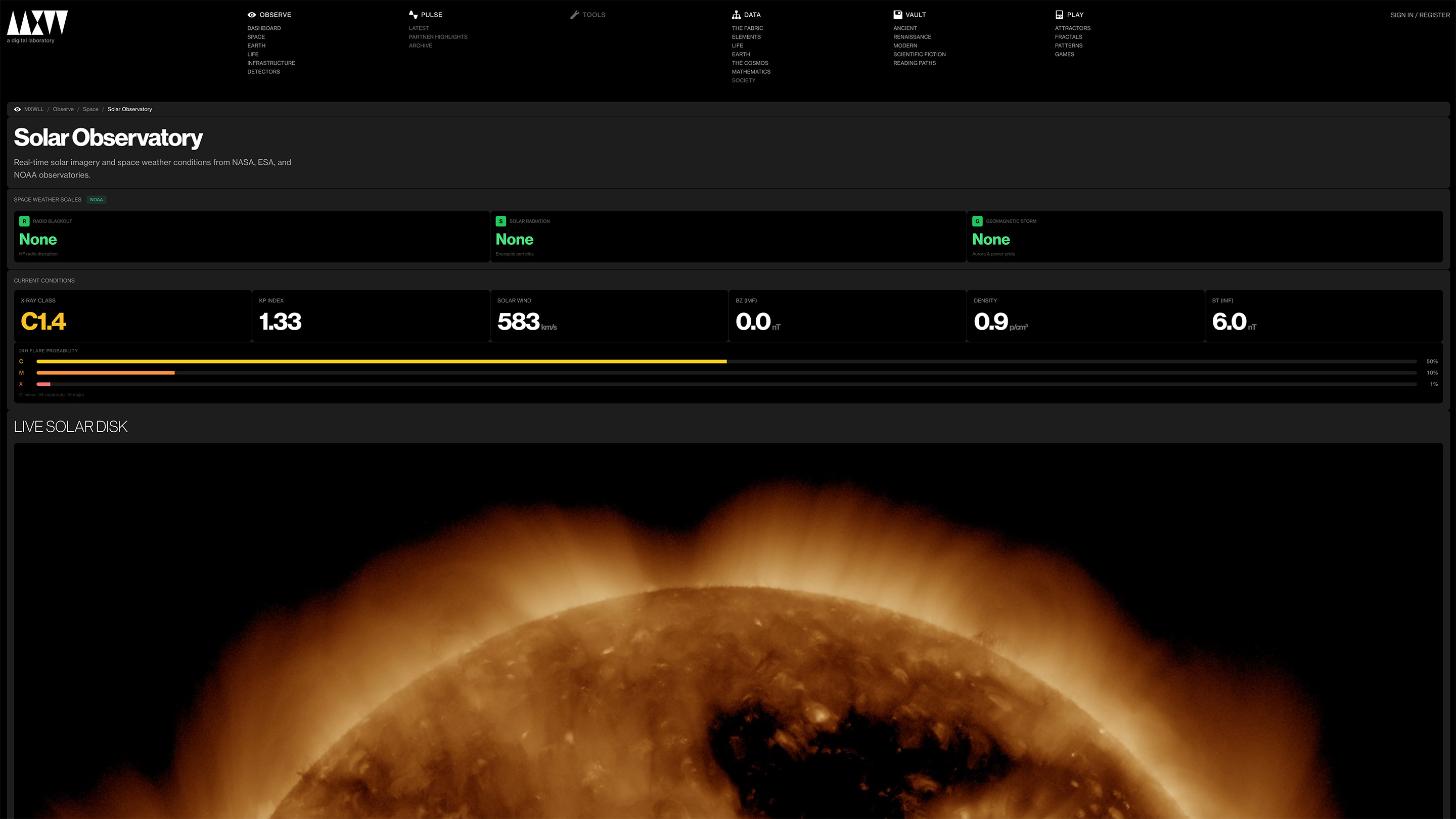Open DATA via its network diagram icon

coord(737,15)
